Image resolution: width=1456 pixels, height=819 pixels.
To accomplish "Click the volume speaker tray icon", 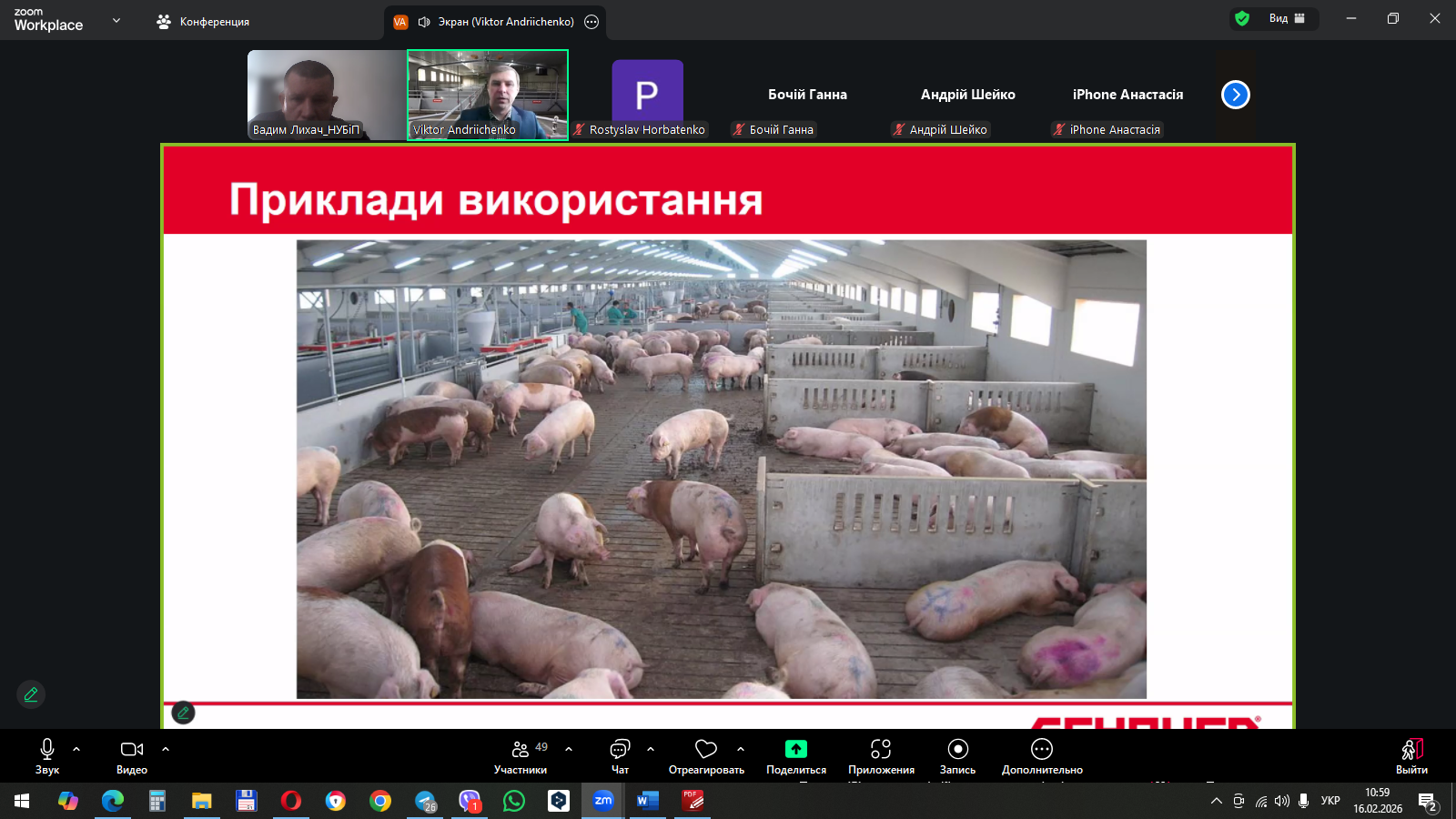I will coord(1282,801).
